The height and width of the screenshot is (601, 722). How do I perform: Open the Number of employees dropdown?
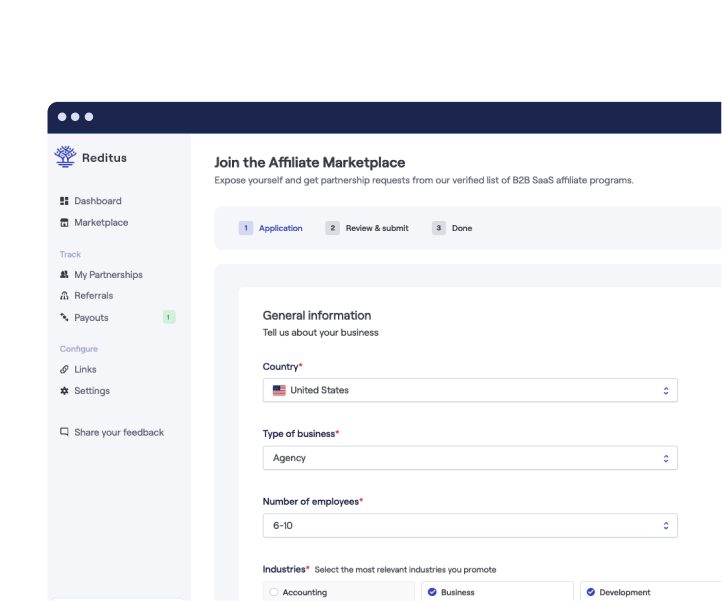click(x=470, y=525)
